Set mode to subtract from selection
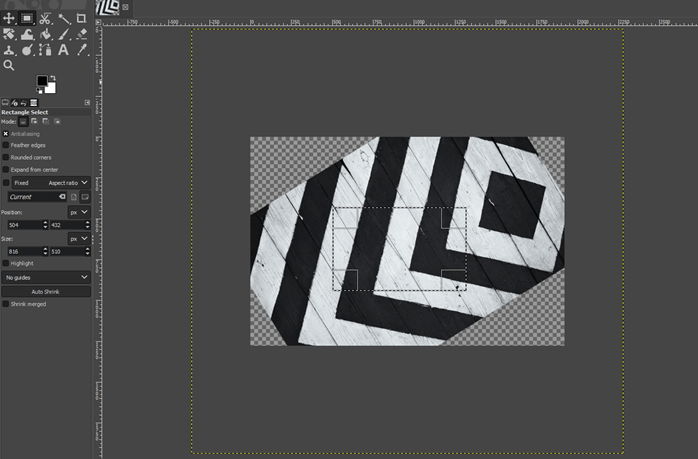Viewport: 698px width, 459px height. tap(45, 121)
